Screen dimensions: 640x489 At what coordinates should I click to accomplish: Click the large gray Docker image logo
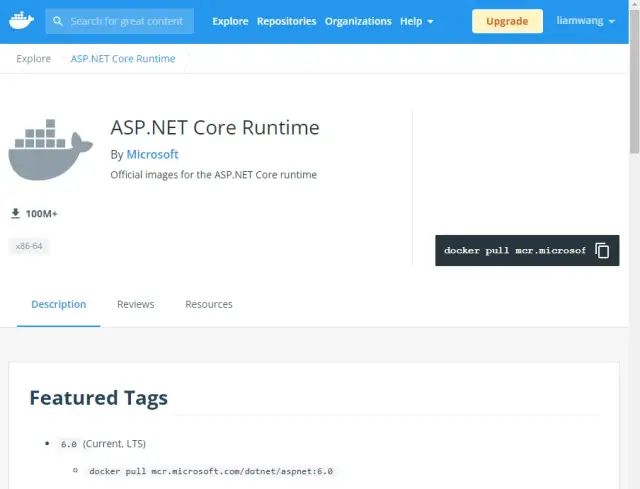[51, 150]
